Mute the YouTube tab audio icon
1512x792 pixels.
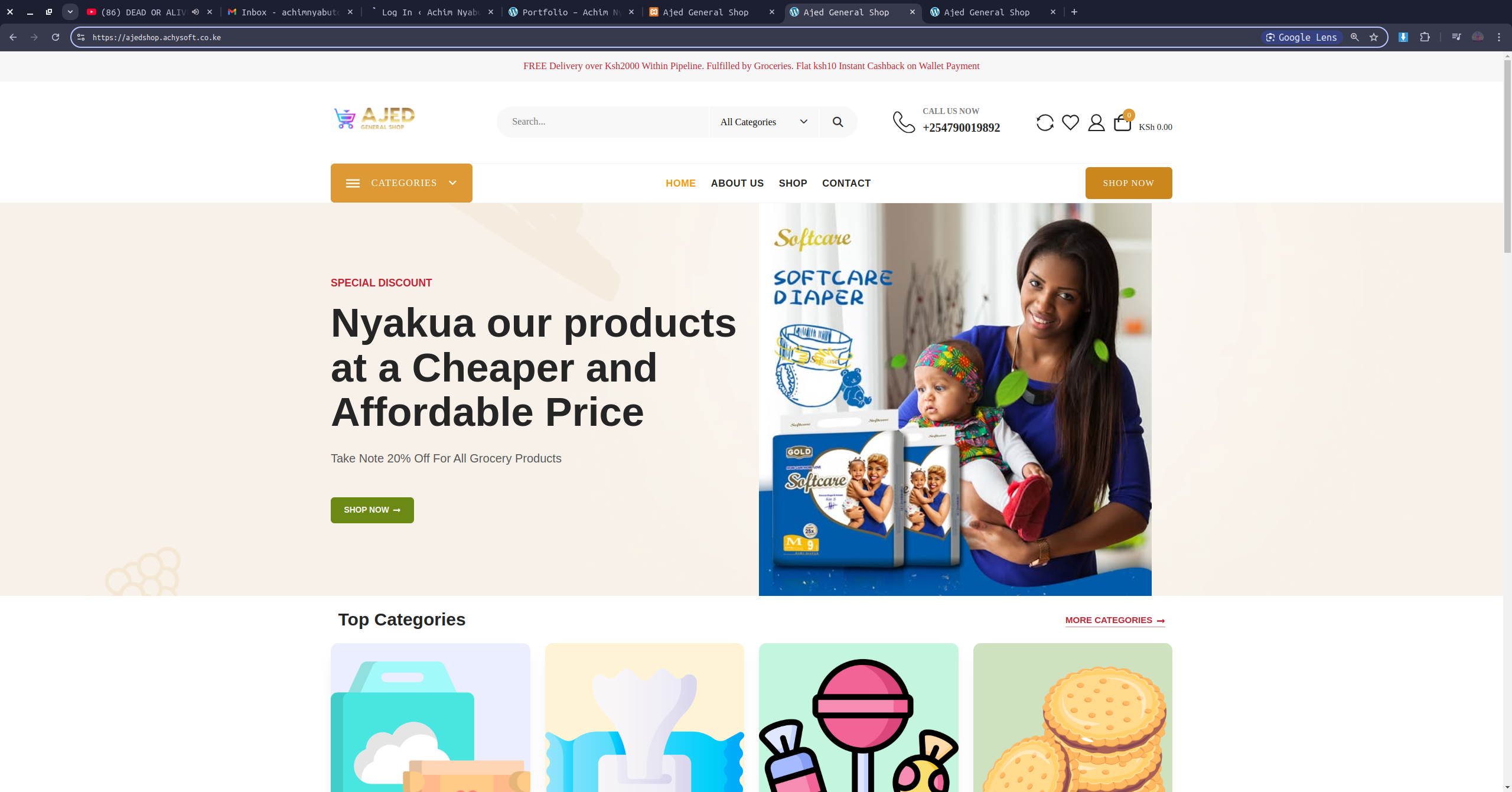(x=195, y=12)
